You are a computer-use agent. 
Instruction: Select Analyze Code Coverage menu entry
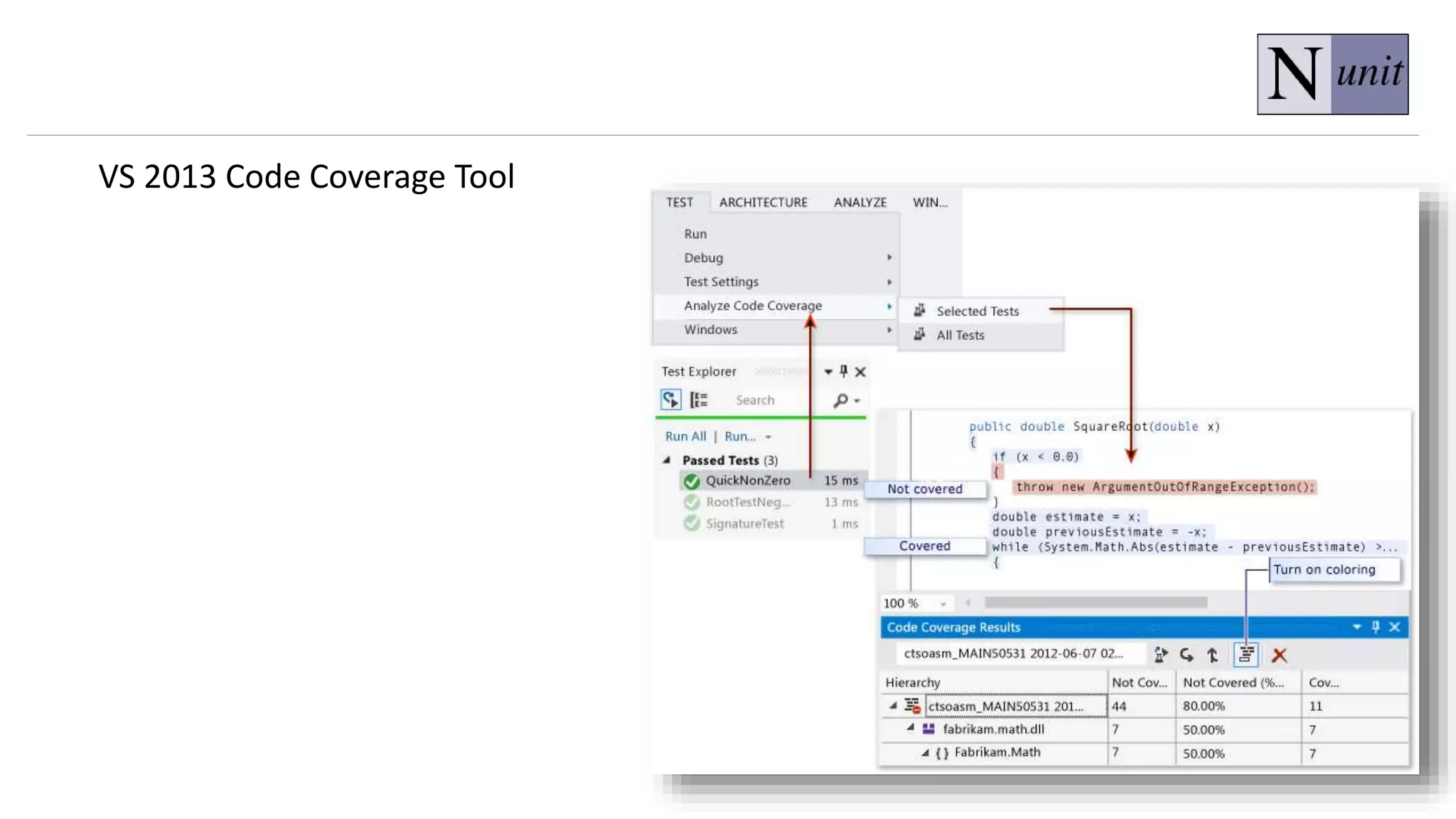tap(776, 306)
